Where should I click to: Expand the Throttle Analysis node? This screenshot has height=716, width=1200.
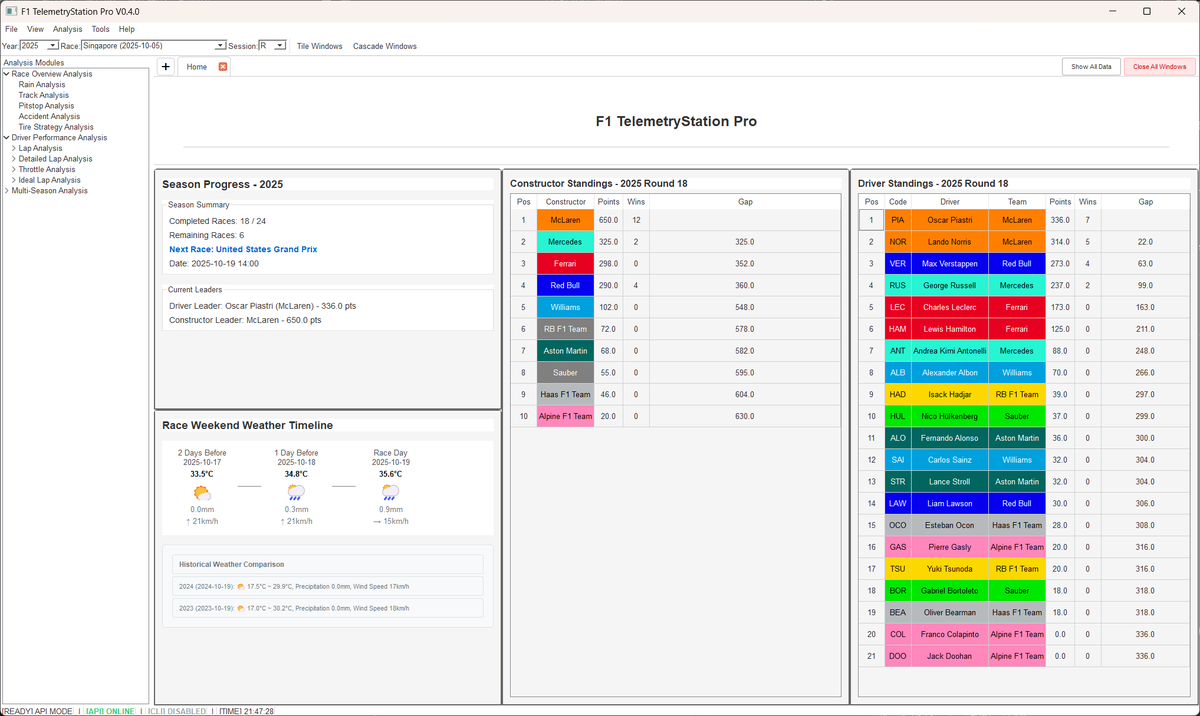pos(14,170)
